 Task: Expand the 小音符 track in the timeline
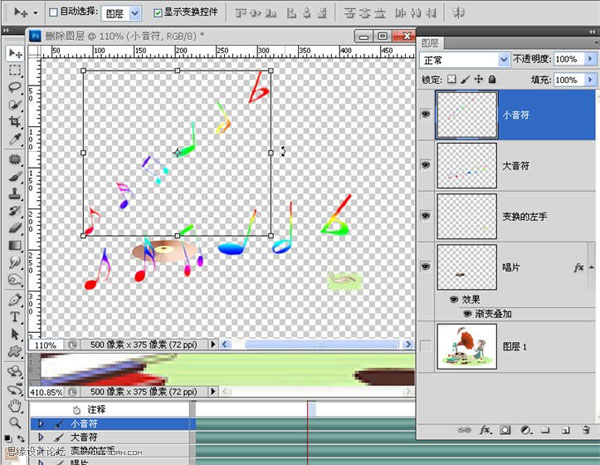point(41,424)
